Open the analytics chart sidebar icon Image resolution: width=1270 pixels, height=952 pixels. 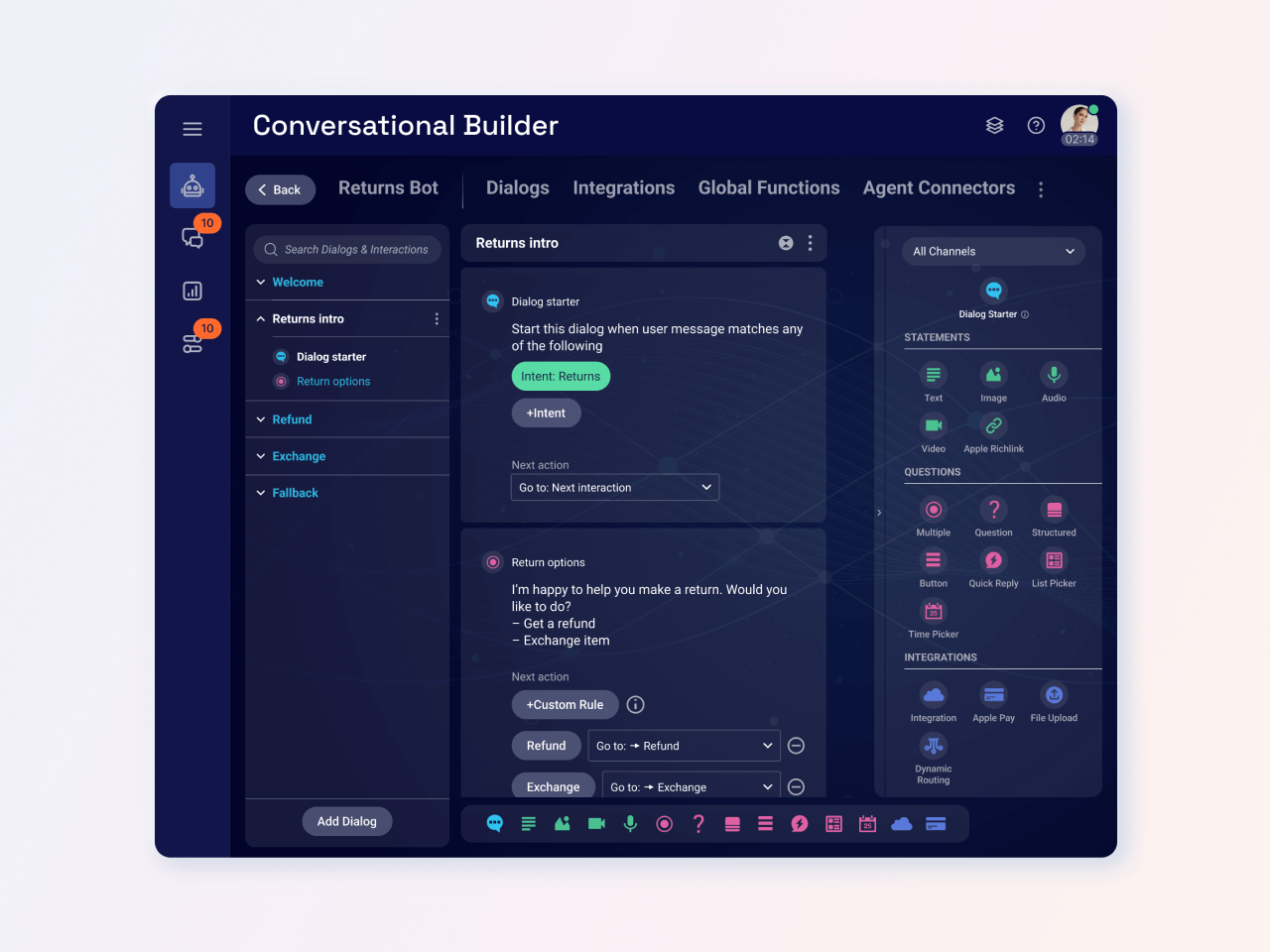(192, 291)
